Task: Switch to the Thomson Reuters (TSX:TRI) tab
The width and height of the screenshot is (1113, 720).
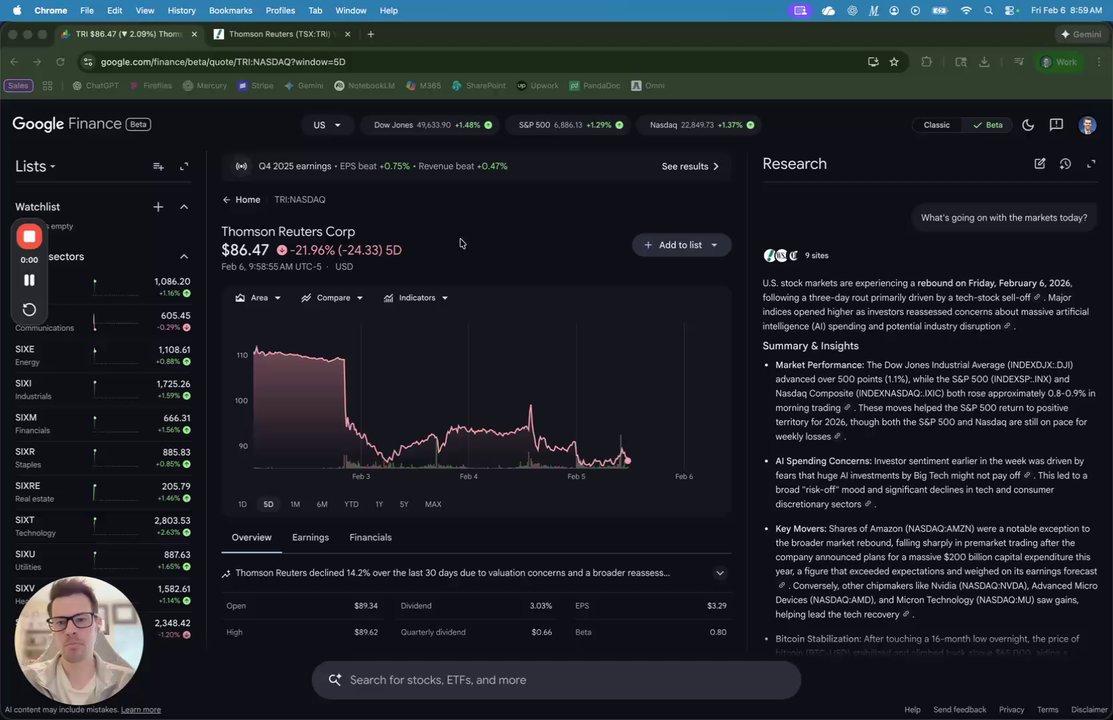Action: click(280, 34)
